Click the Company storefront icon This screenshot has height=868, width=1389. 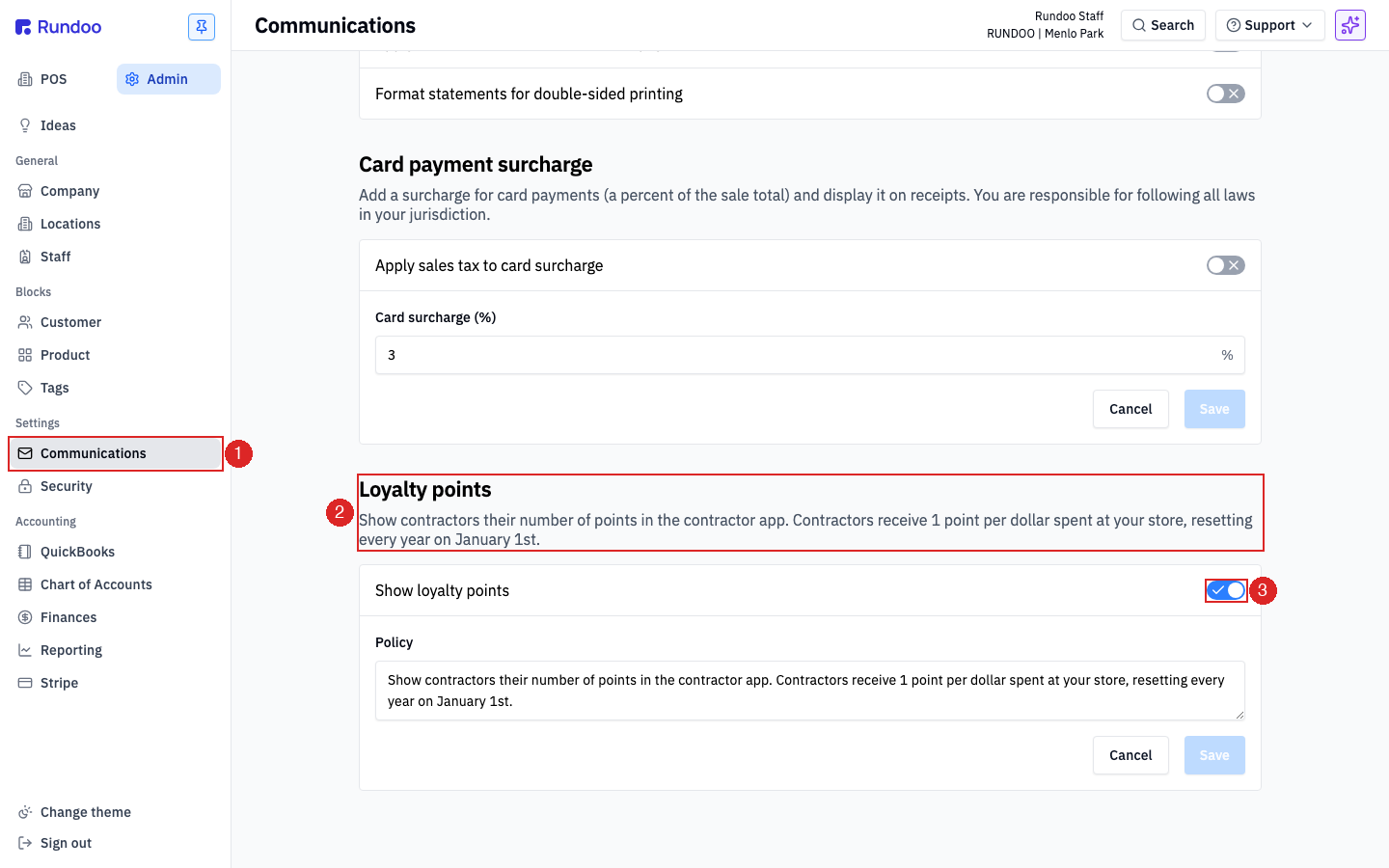click(x=25, y=191)
